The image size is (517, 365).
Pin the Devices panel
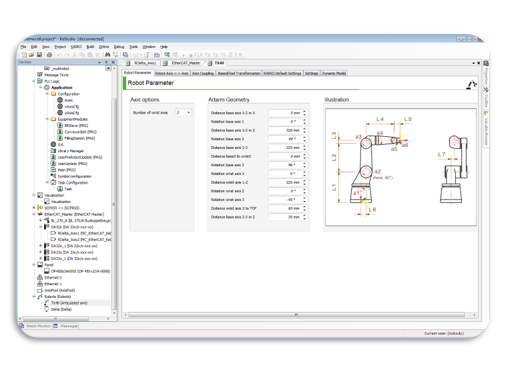click(x=106, y=62)
